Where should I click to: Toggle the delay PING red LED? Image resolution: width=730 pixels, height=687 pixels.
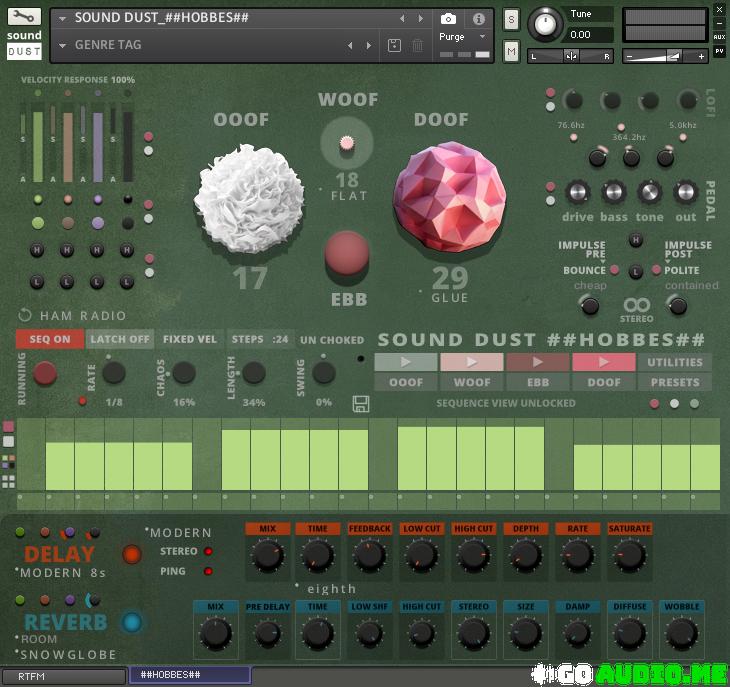tap(208, 571)
